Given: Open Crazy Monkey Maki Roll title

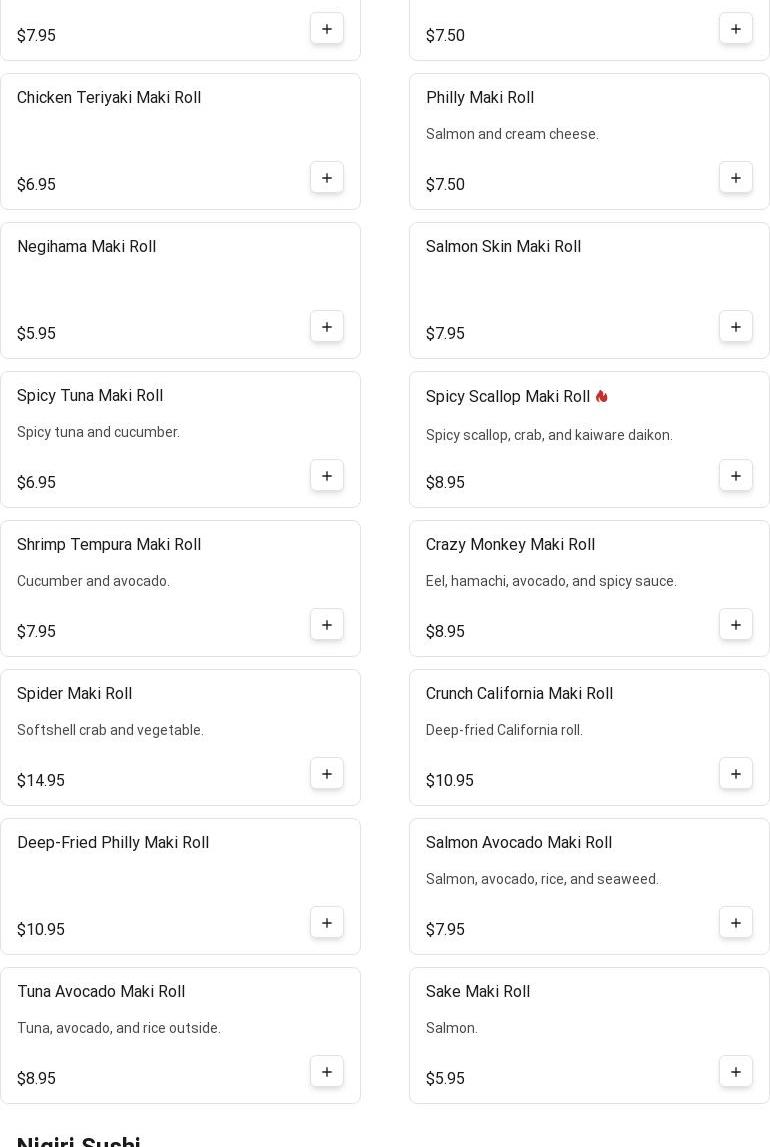Looking at the screenshot, I should (510, 545).
